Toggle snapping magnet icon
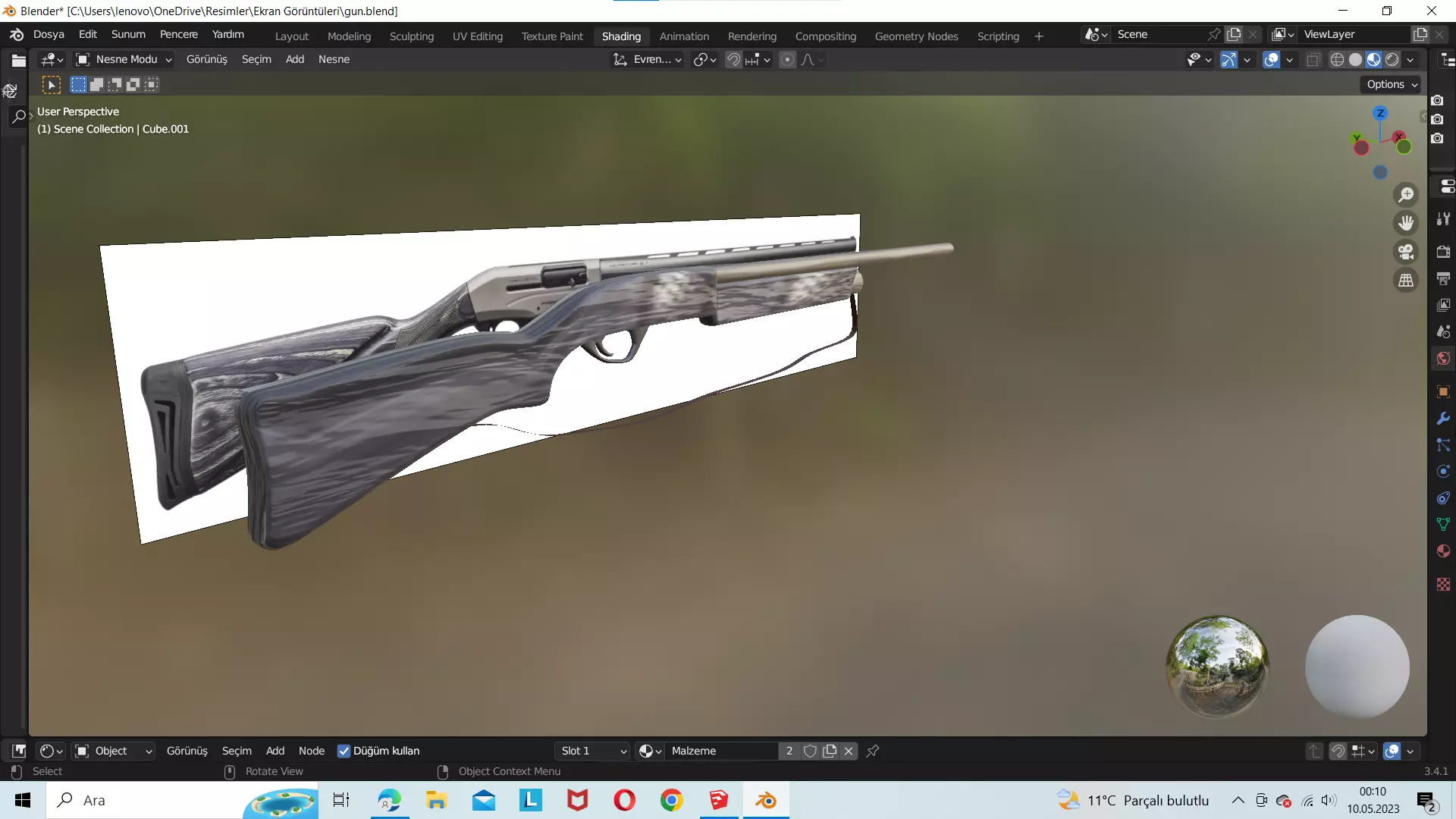 (733, 60)
